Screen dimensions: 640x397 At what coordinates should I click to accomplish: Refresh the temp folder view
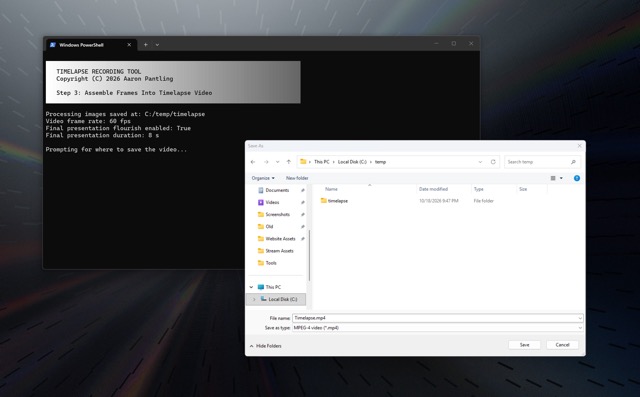493,162
